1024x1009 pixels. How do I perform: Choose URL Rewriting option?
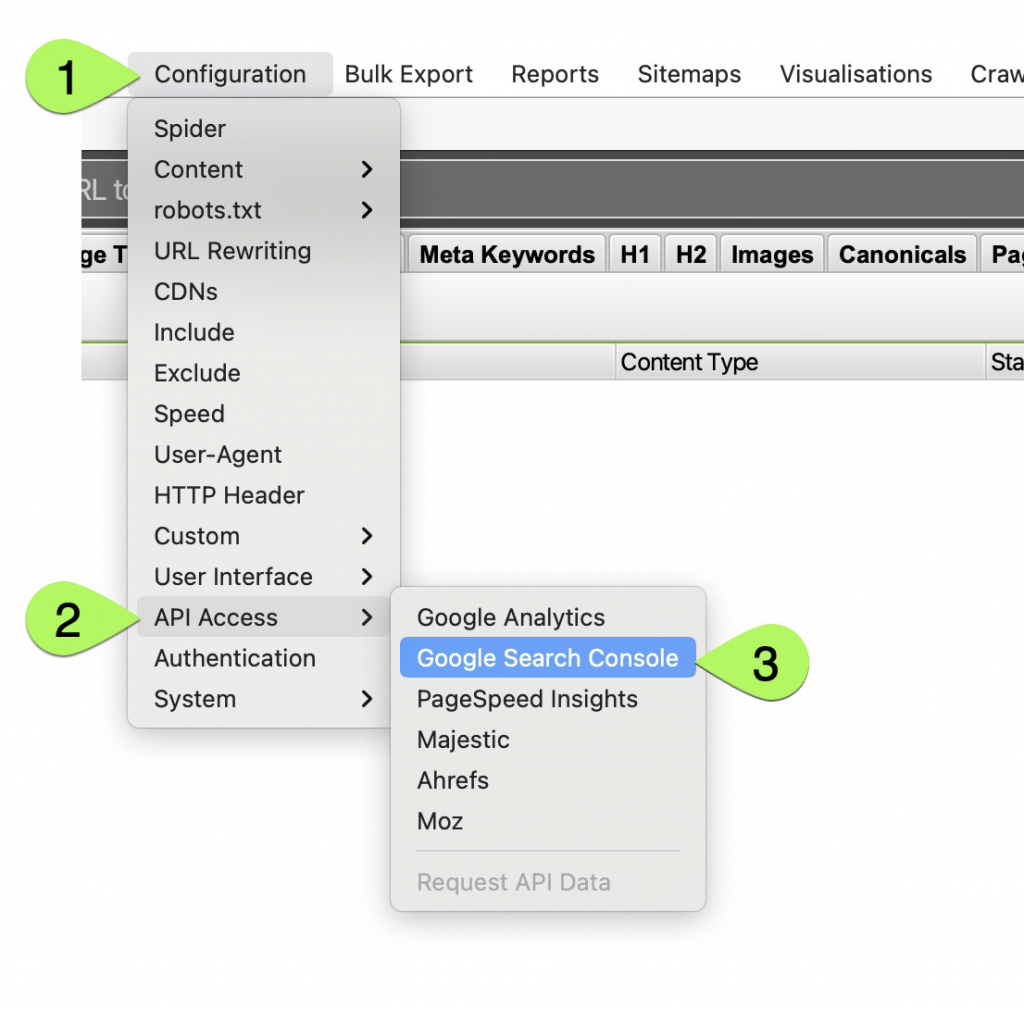[x=264, y=251]
